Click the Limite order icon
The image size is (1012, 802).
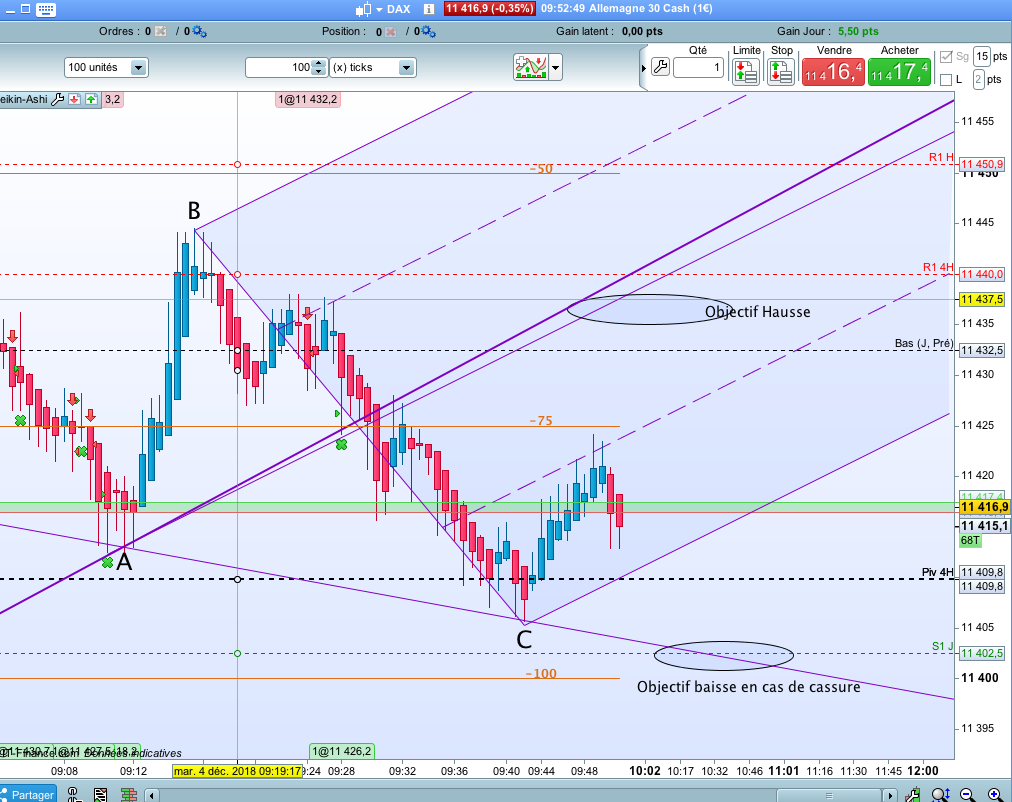746,72
